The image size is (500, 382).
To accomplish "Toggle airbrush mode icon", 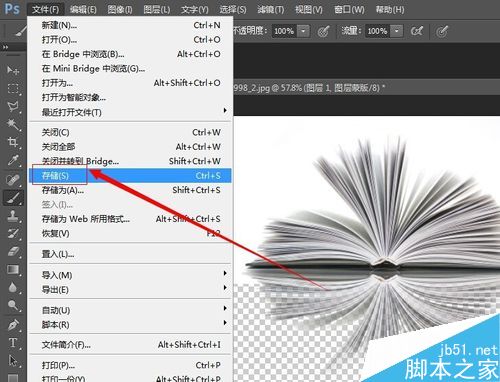I will pyautogui.click(x=417, y=31).
